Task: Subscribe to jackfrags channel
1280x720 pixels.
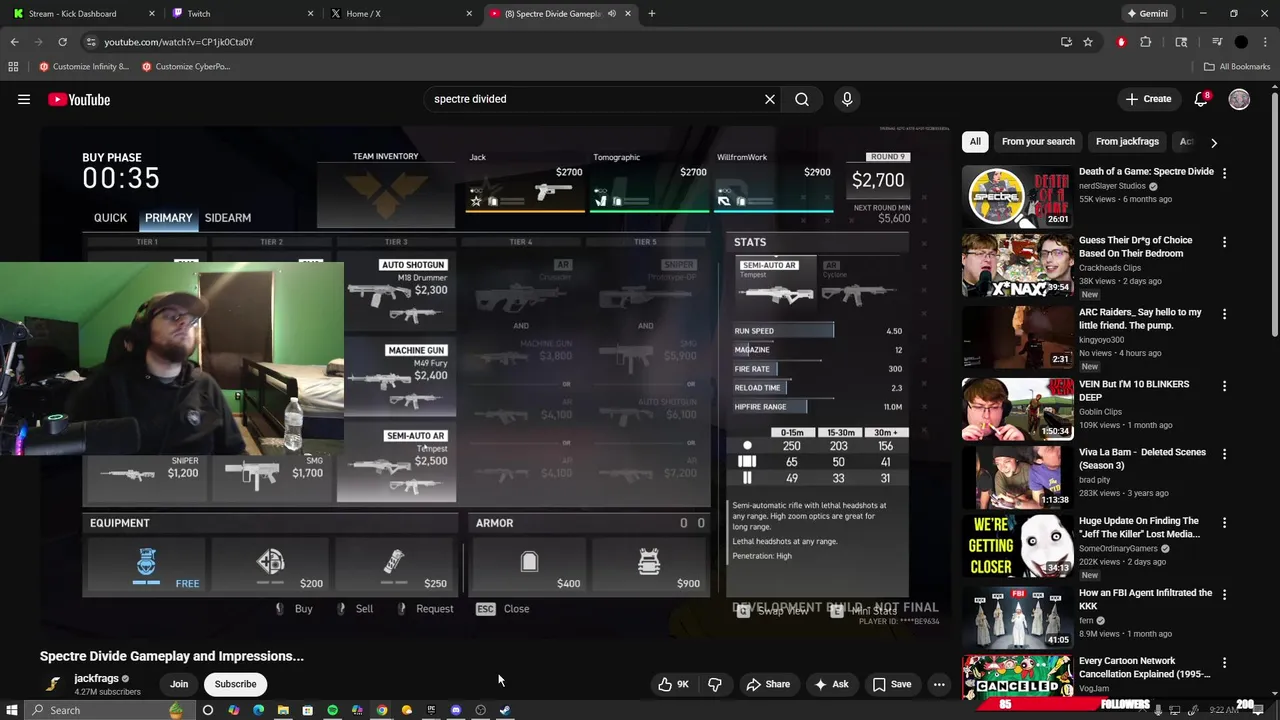Action: [236, 684]
